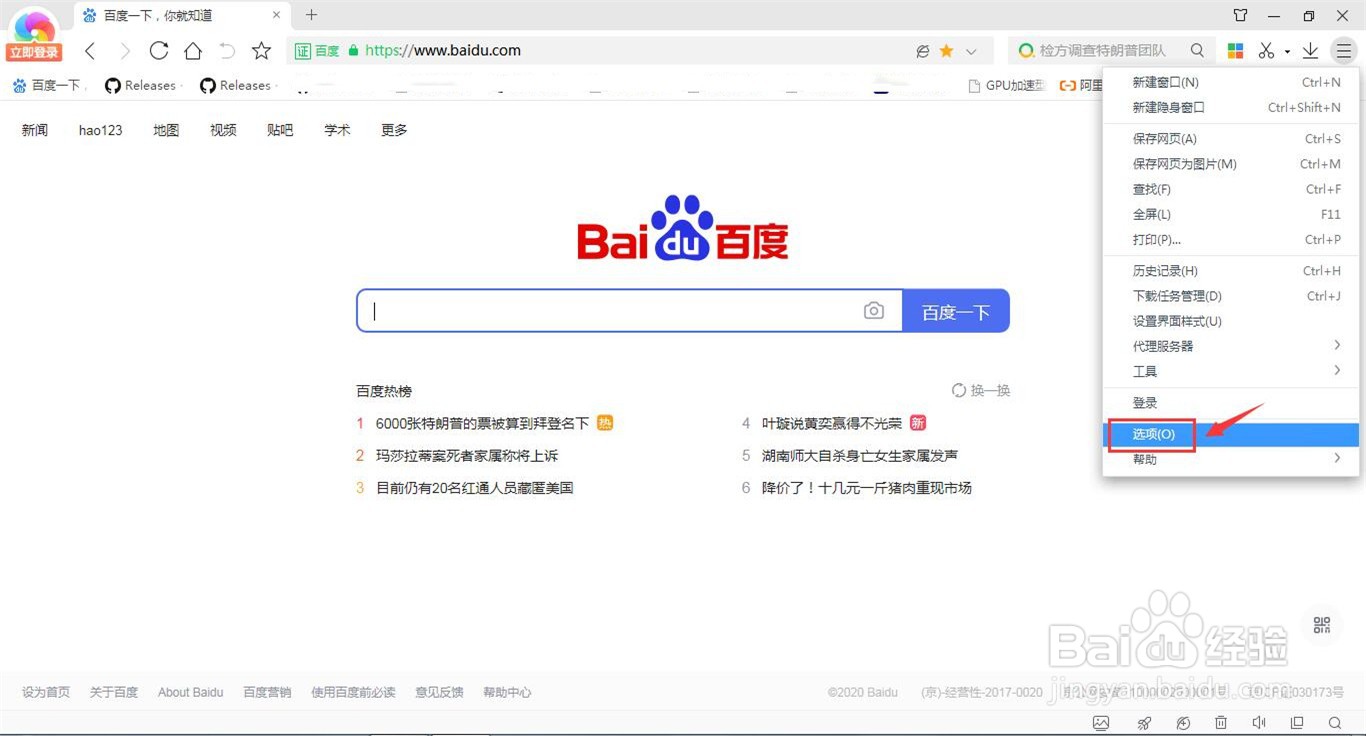Open the 关于百度 footer link
Screen dimensions: 1366x736
pyautogui.click(x=114, y=692)
